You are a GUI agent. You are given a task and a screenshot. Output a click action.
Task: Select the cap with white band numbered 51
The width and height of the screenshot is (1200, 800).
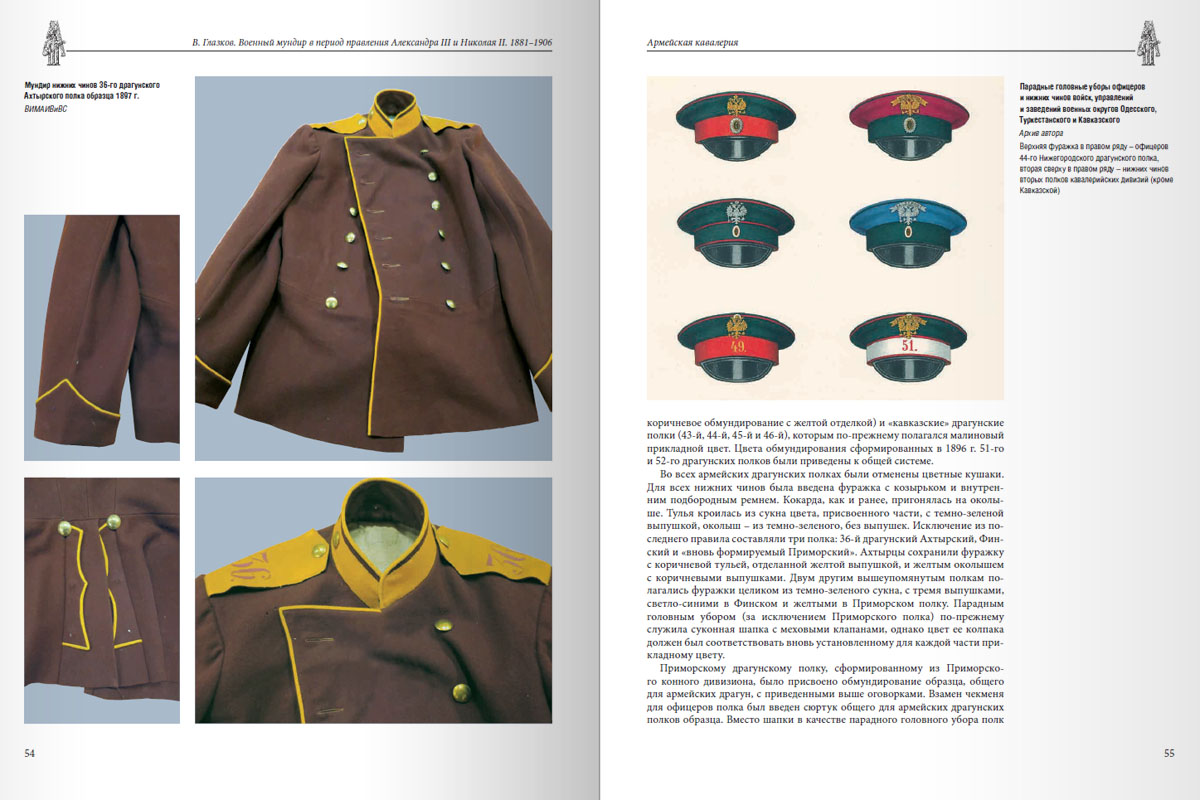coord(907,345)
